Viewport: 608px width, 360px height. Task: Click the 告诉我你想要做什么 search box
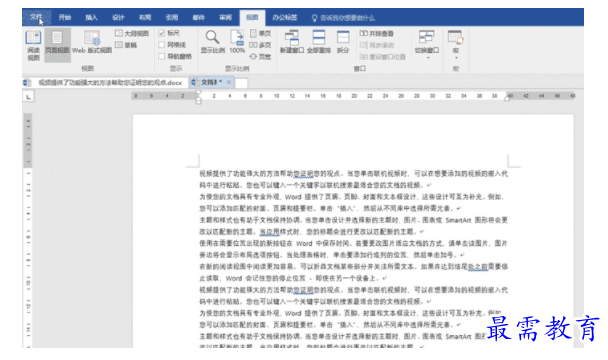tap(347, 18)
